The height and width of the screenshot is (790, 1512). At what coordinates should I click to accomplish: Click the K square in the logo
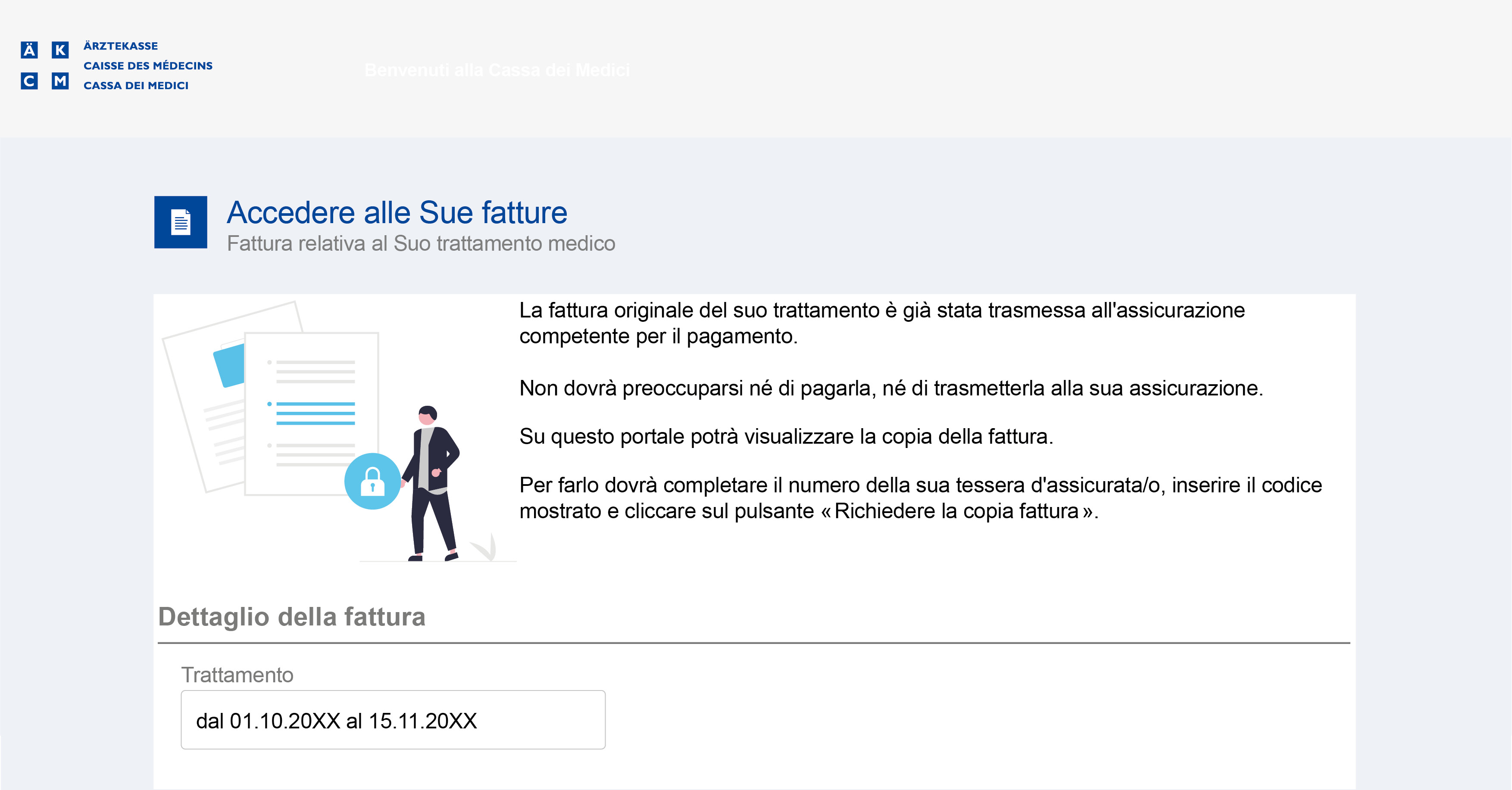pos(60,50)
